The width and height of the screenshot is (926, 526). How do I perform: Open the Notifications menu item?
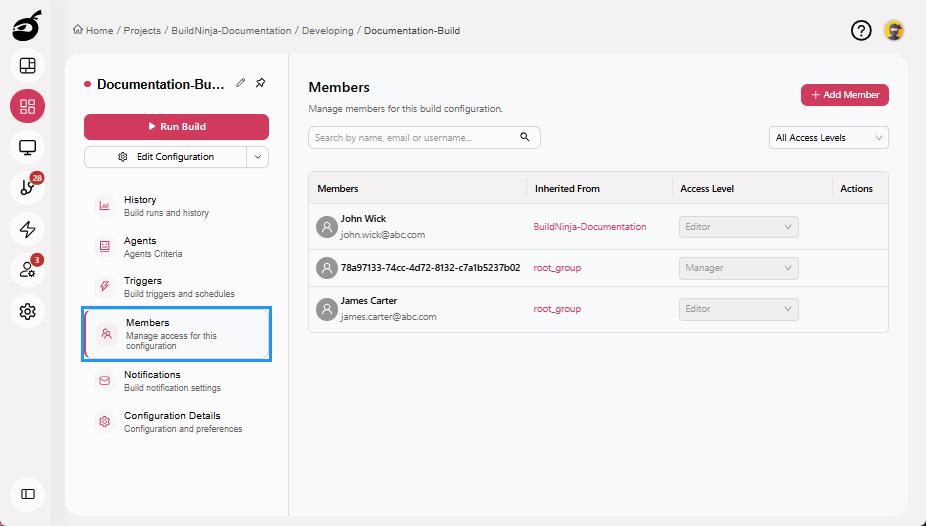[176, 381]
